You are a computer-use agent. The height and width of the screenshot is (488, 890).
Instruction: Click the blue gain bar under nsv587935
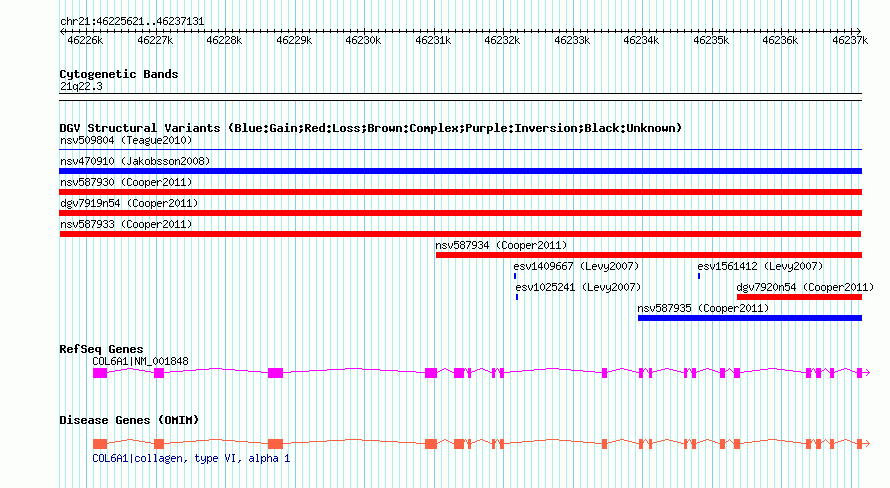(750, 318)
